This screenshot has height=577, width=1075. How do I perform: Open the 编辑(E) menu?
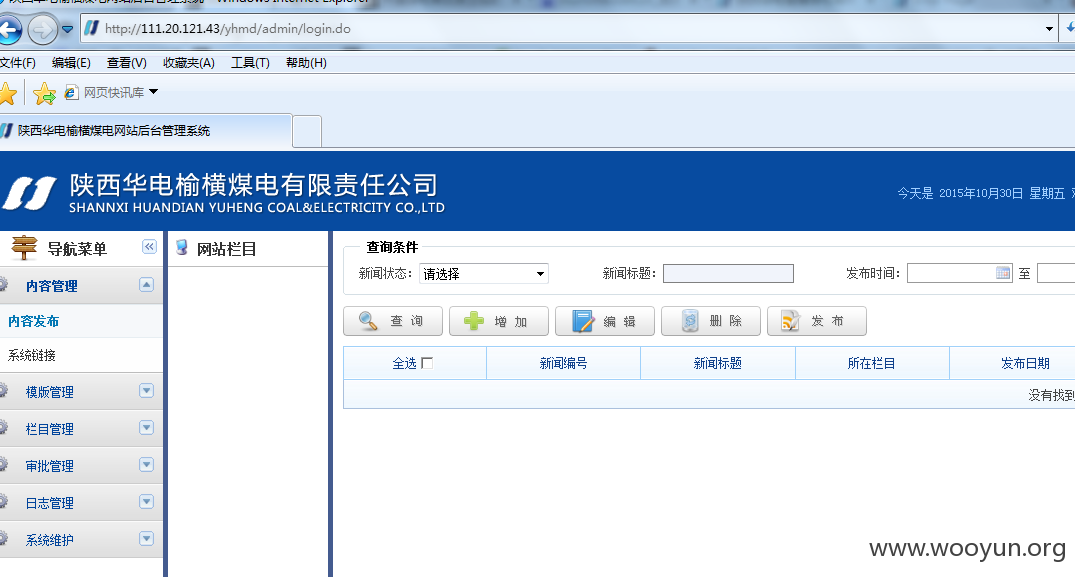71,63
